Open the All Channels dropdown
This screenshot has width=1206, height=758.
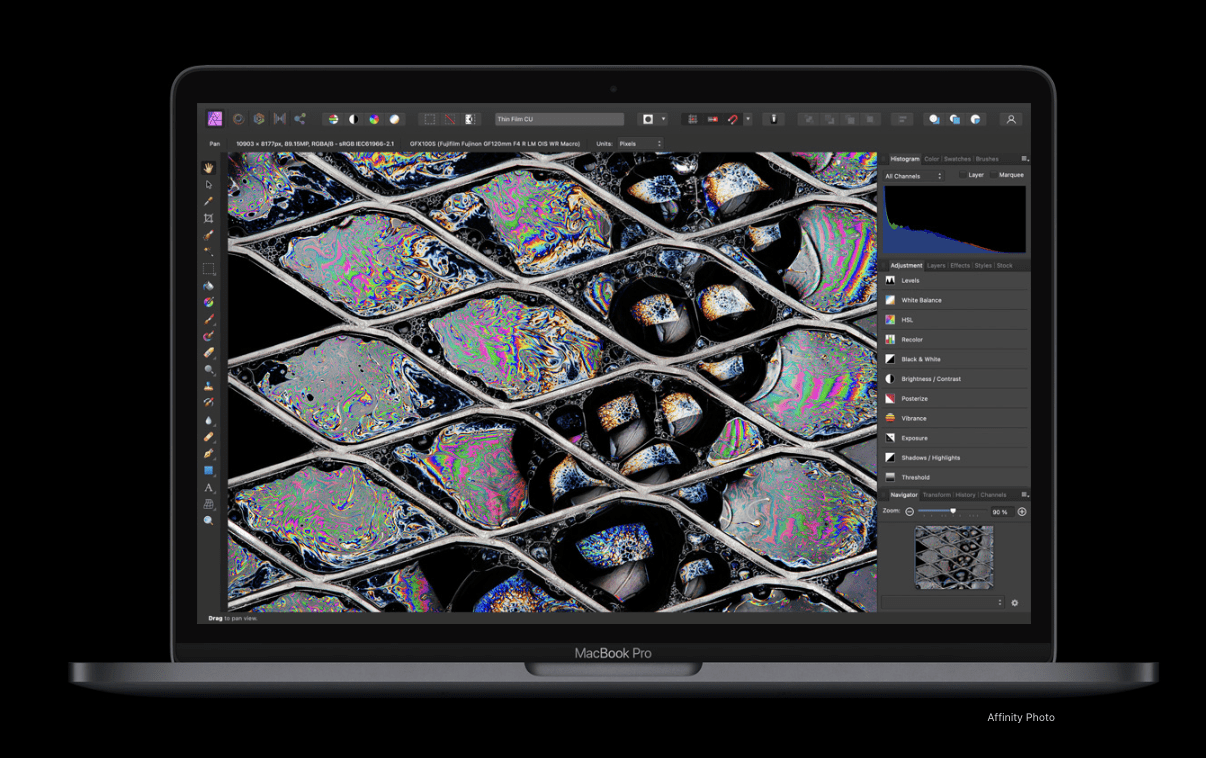[914, 176]
